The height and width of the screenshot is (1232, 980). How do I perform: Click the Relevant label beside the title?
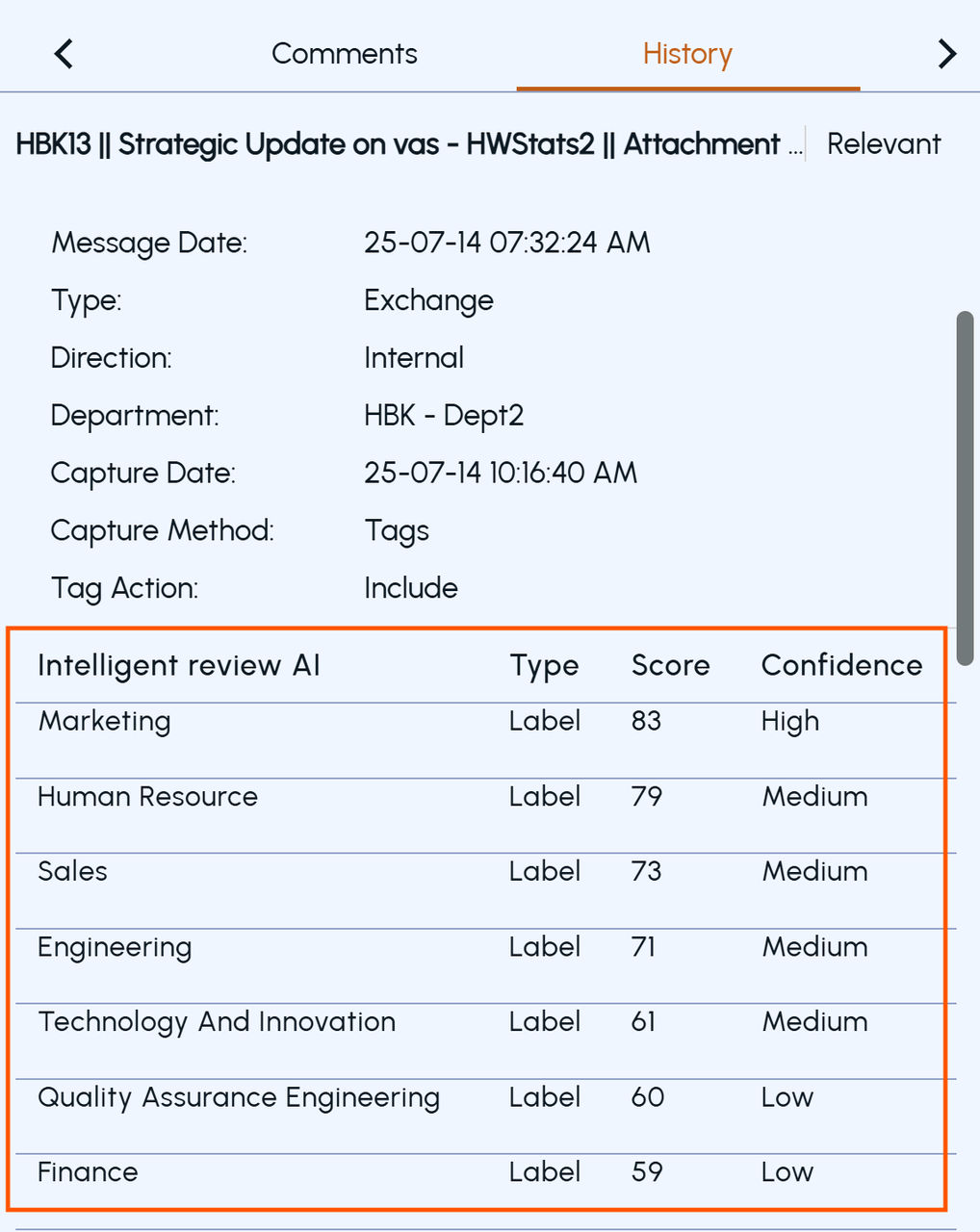tap(884, 144)
